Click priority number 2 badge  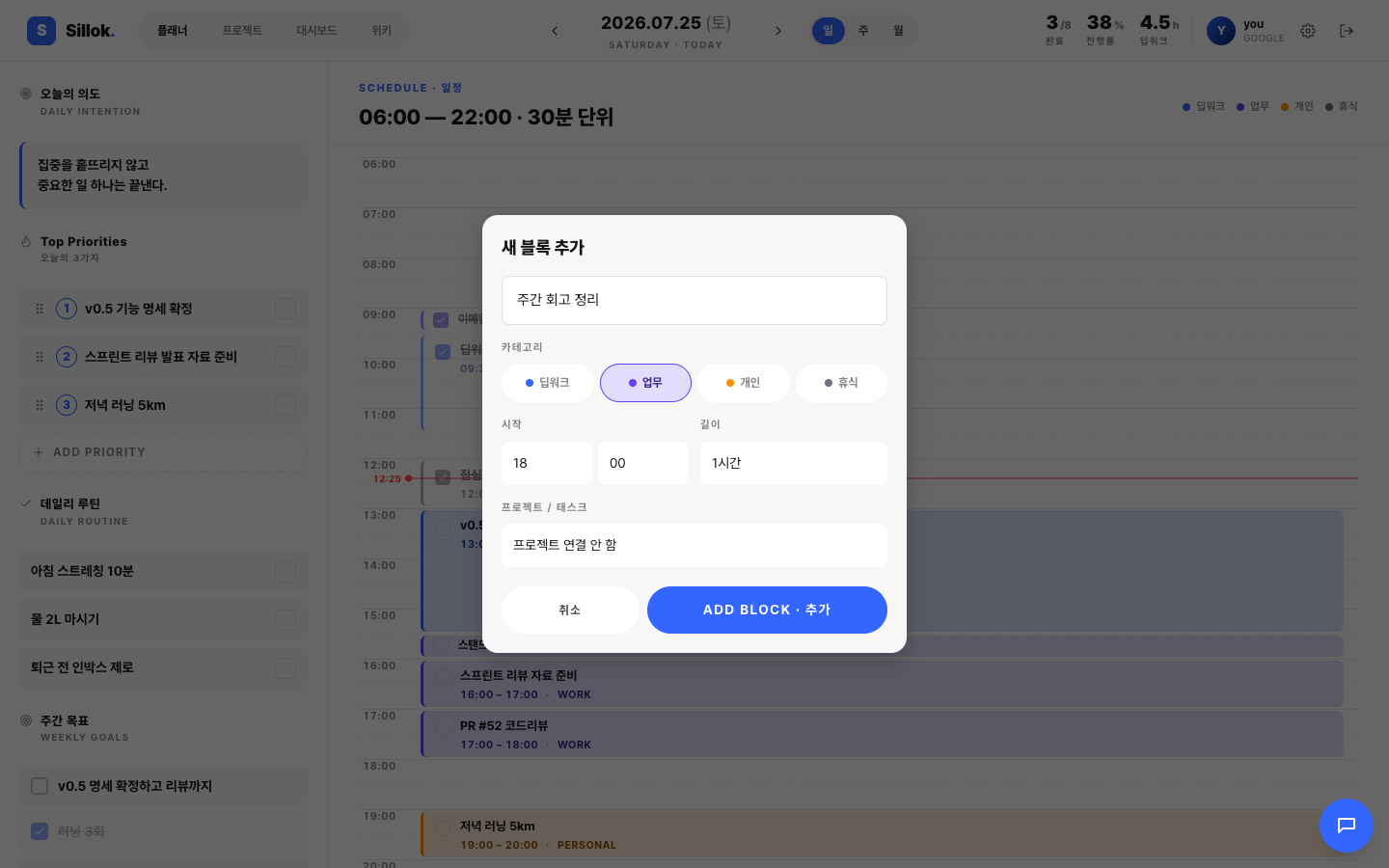pyautogui.click(x=67, y=357)
